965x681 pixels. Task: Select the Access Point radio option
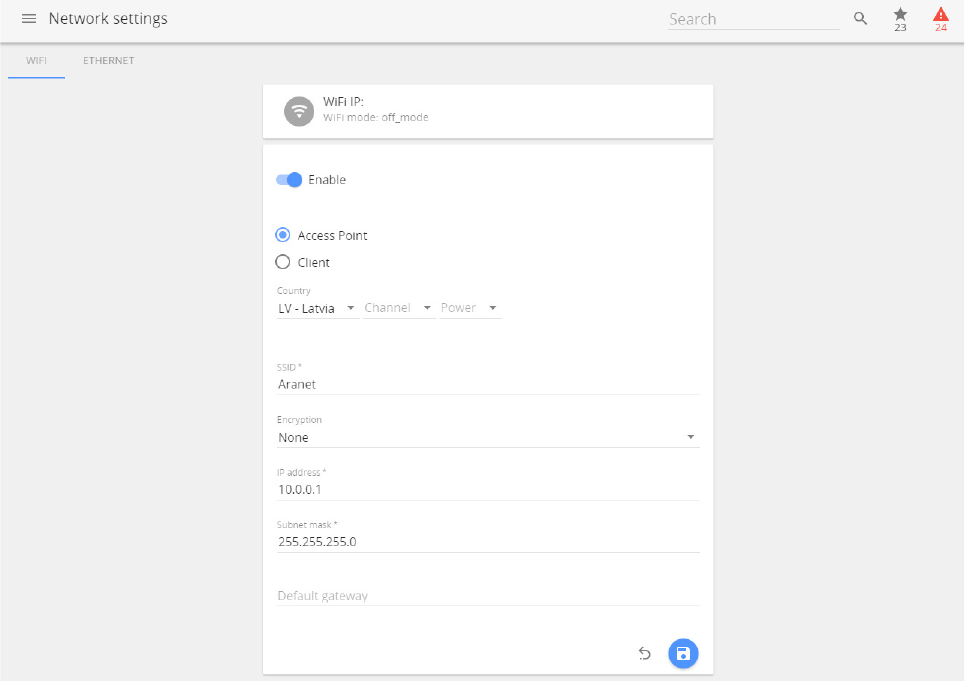pyautogui.click(x=283, y=236)
